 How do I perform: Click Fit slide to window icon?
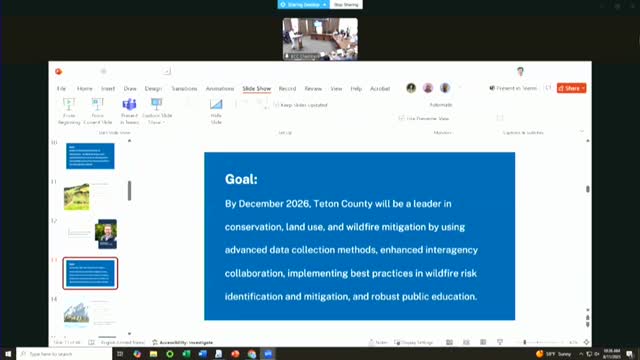click(x=587, y=342)
